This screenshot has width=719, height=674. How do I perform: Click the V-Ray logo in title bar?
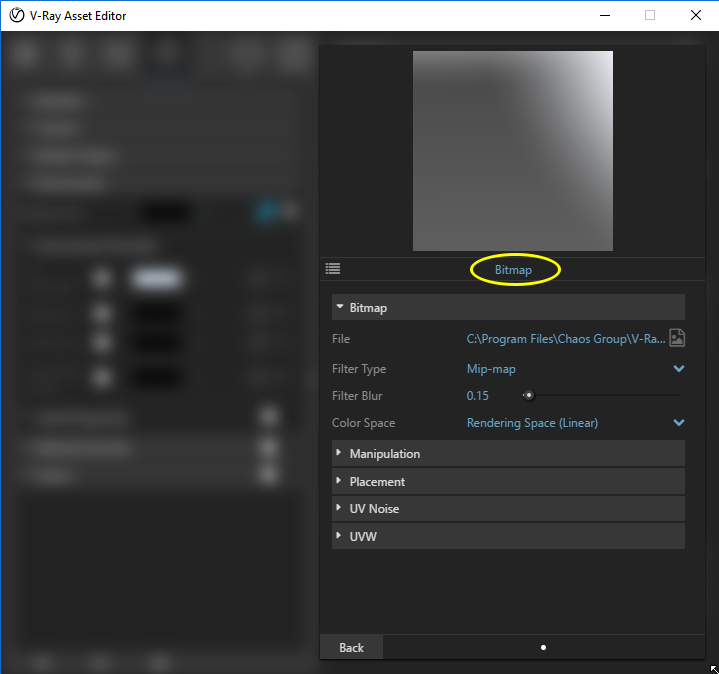click(17, 15)
